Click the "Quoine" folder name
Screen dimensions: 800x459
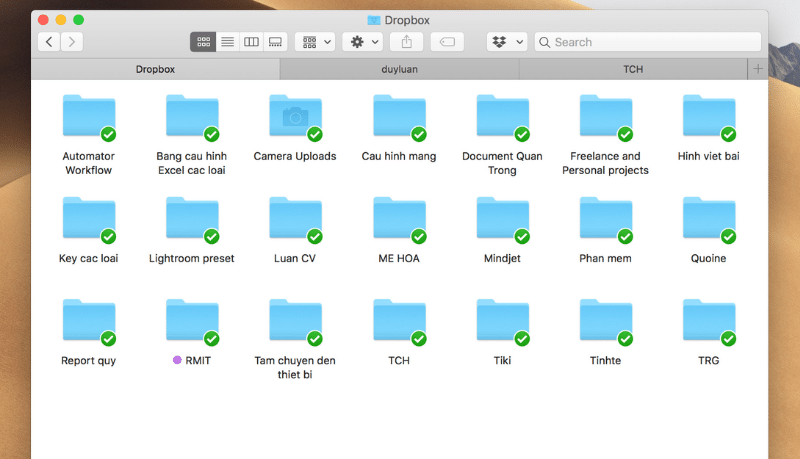709,259
